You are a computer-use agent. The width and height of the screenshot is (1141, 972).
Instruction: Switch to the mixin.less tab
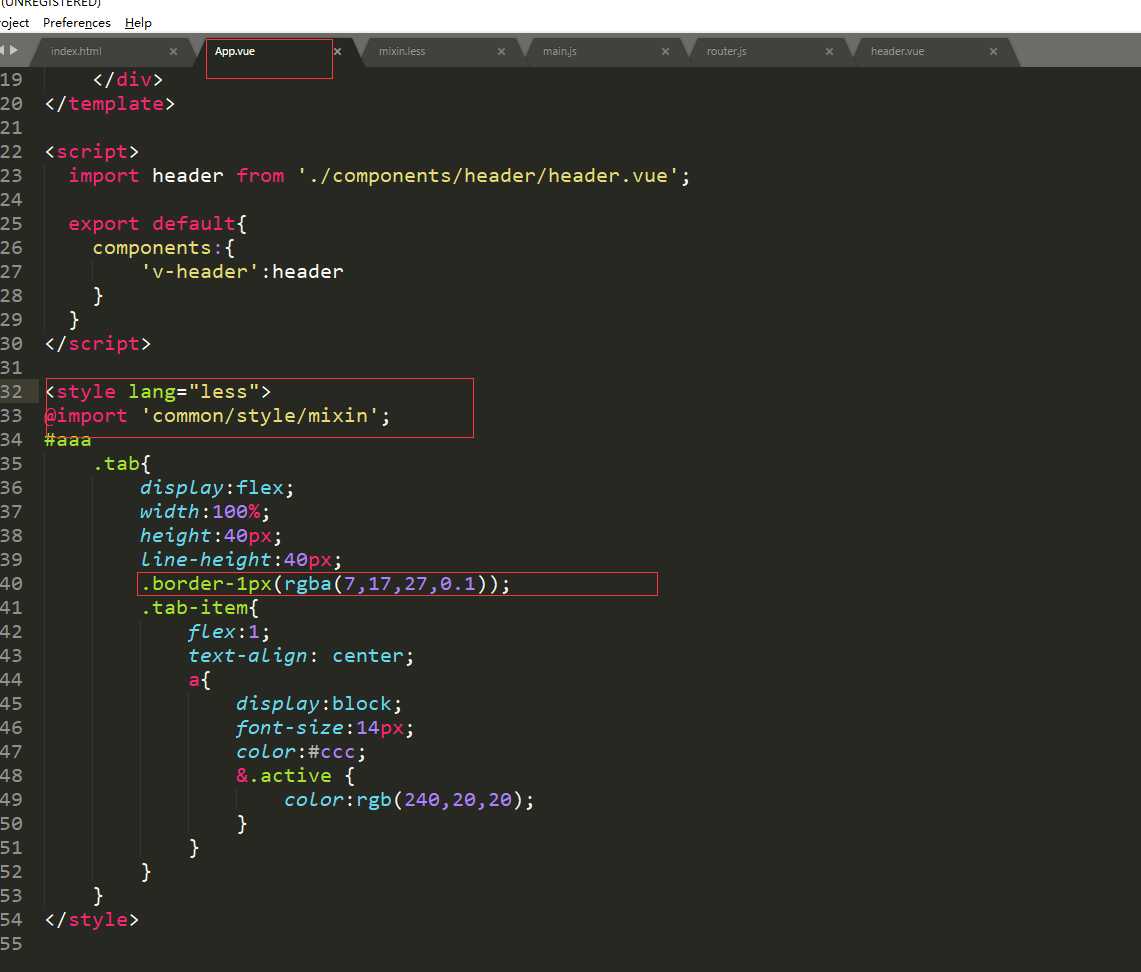pos(402,51)
